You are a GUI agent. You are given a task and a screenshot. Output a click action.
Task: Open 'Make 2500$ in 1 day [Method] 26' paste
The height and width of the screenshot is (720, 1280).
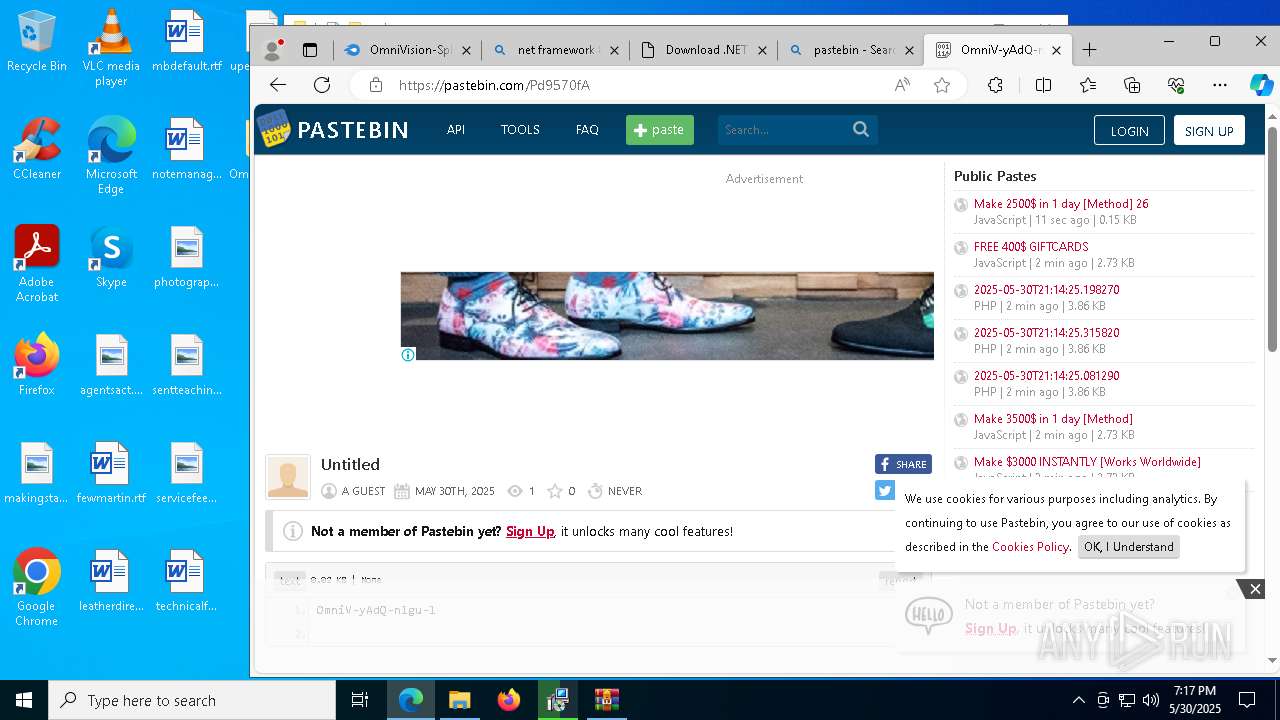click(x=1061, y=204)
